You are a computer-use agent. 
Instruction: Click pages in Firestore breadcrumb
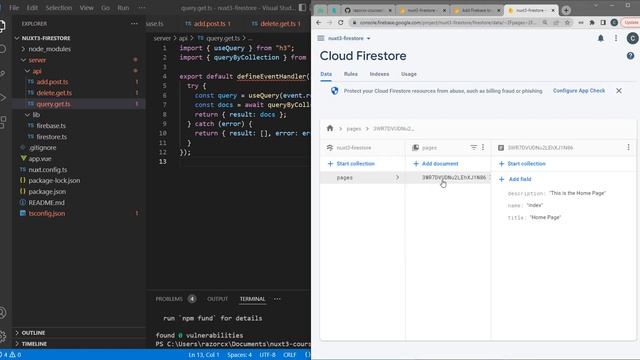point(353,129)
